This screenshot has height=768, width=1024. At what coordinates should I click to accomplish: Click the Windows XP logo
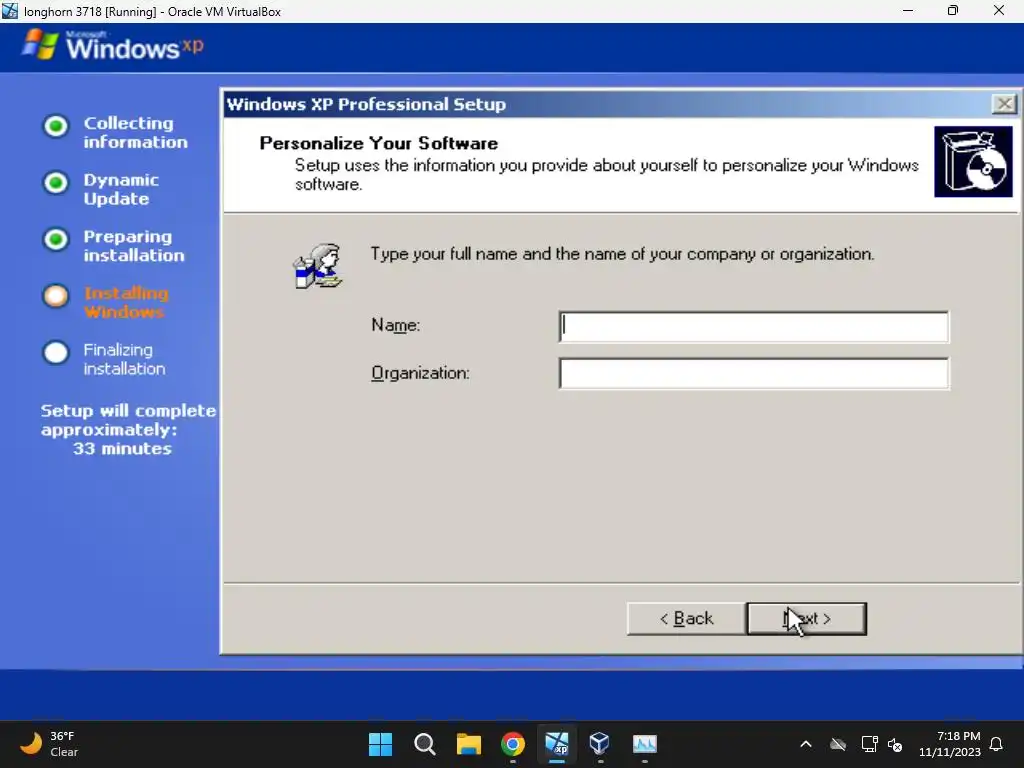tap(112, 46)
